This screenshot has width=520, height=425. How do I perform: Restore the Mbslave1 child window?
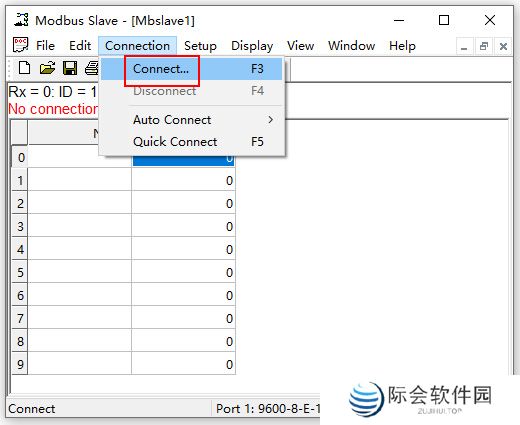(484, 46)
